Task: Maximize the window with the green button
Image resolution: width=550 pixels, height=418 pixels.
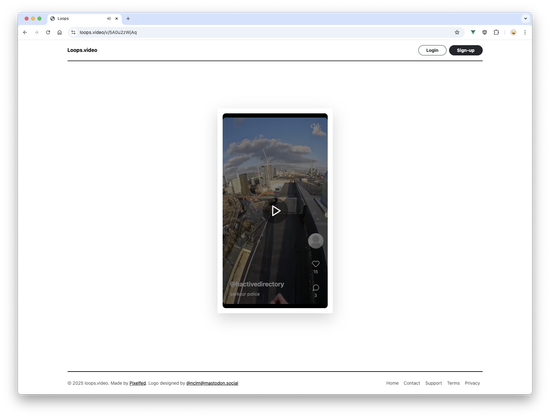Action: [x=39, y=19]
